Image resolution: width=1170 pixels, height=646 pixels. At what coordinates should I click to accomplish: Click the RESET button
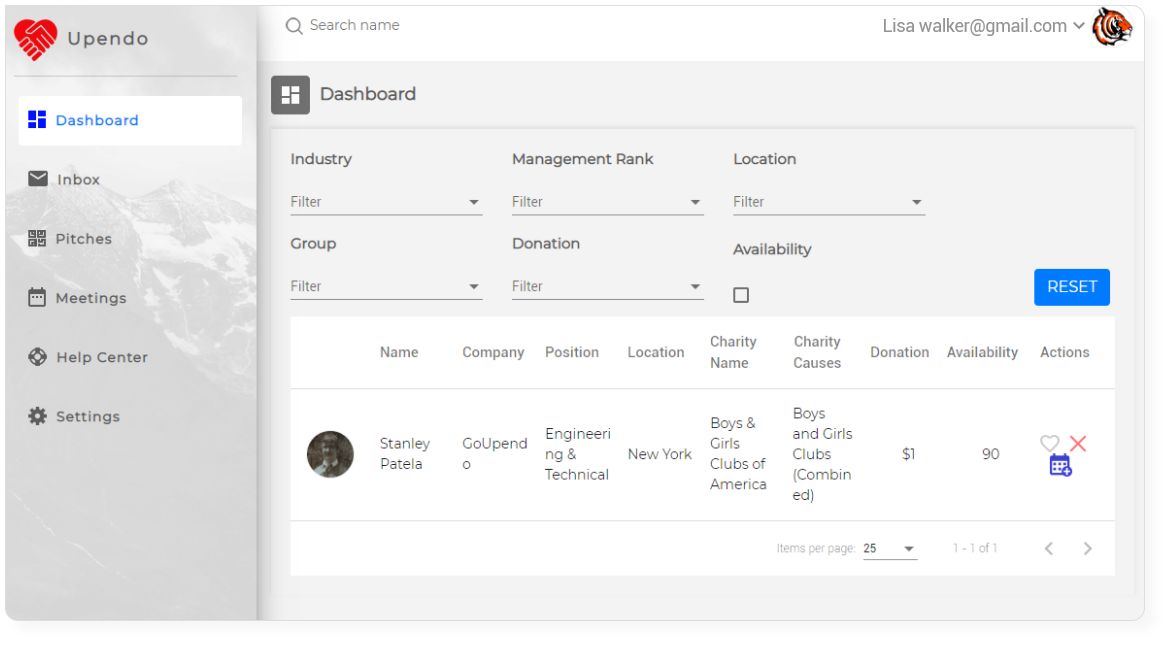click(x=1072, y=287)
